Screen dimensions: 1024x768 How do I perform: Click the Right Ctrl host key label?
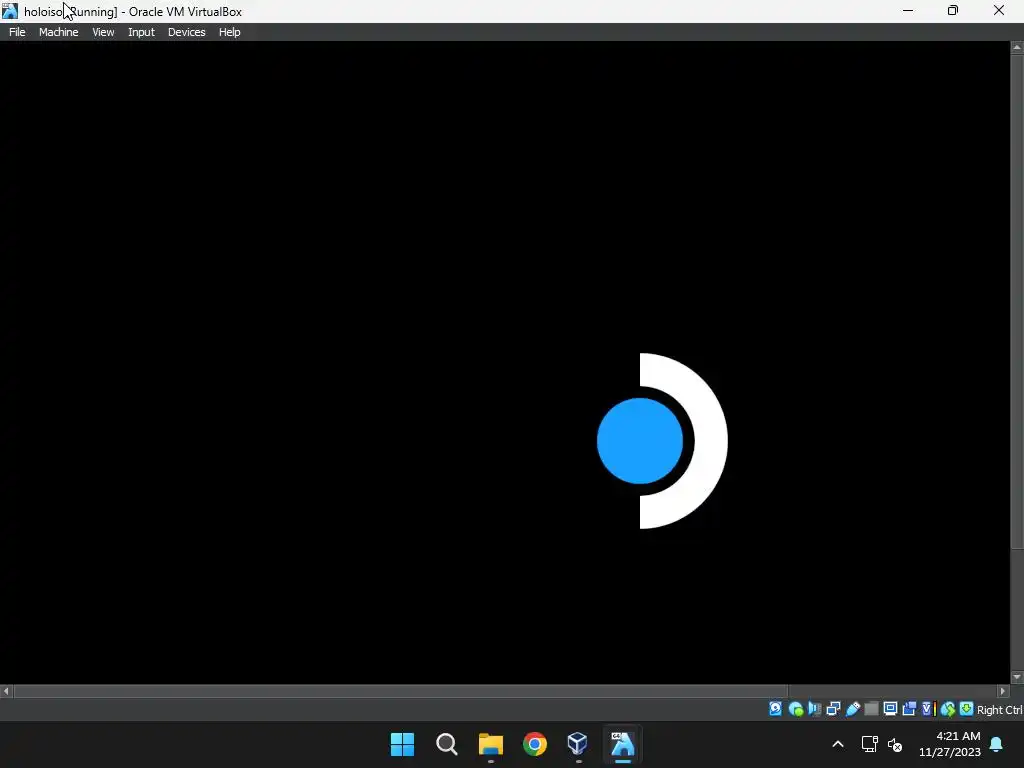point(999,710)
